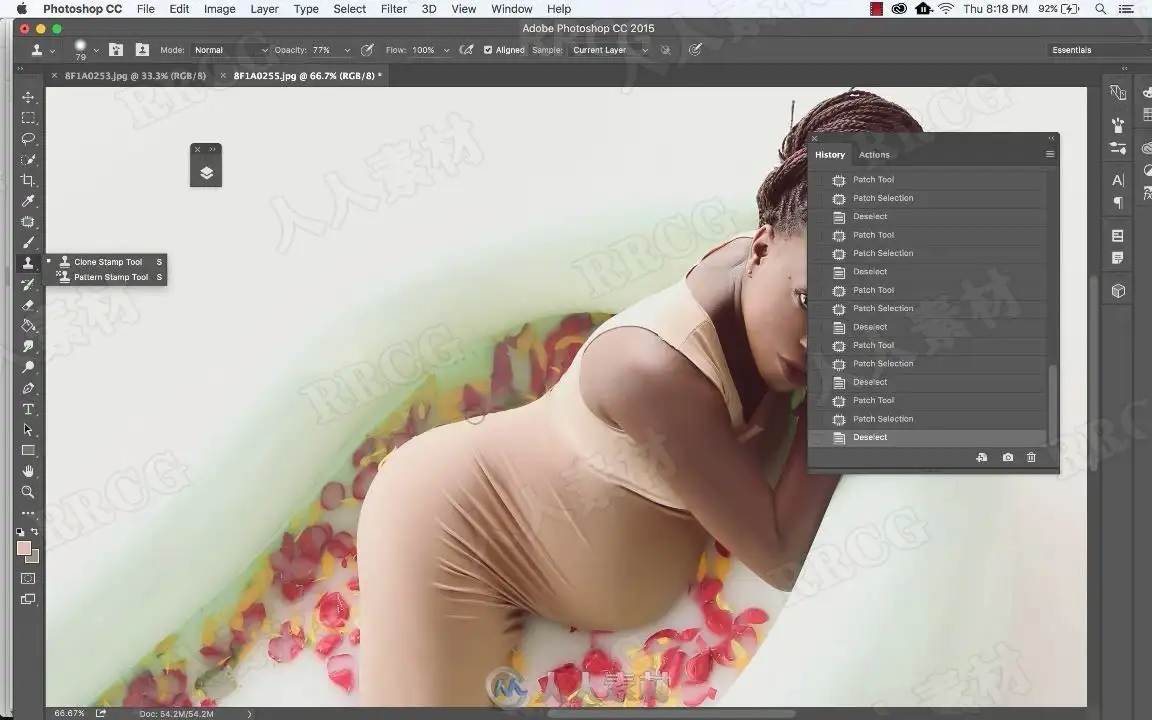The width and height of the screenshot is (1152, 720).
Task: Select the Move tool
Action: [x=28, y=97]
